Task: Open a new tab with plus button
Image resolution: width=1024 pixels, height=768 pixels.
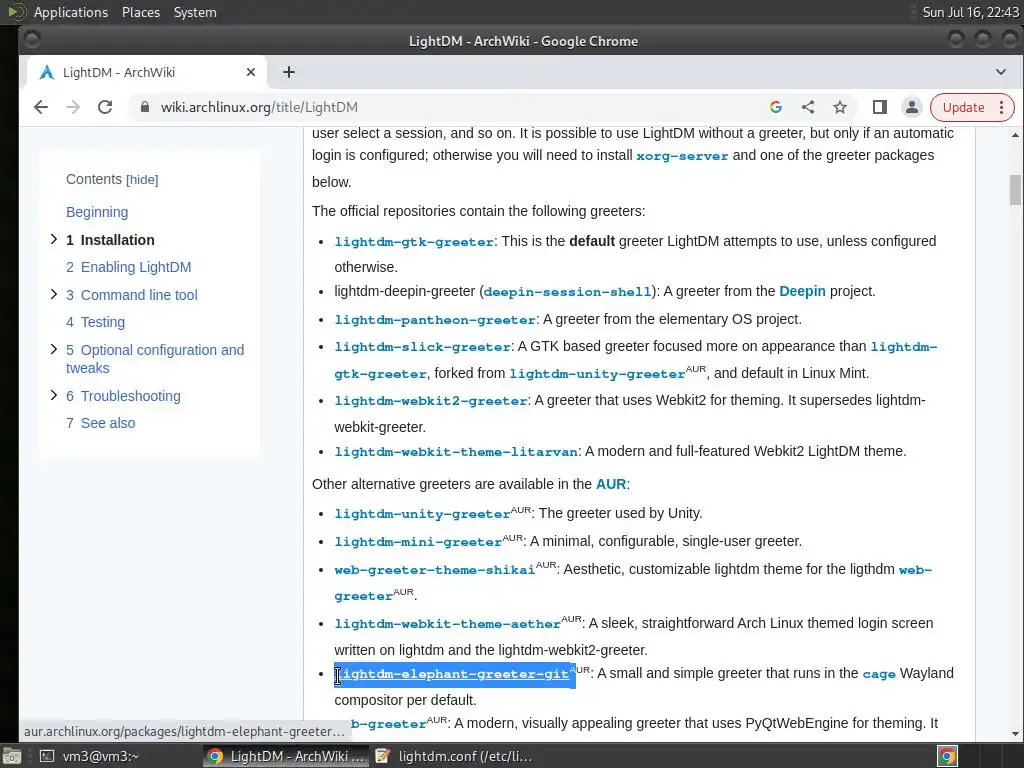Action: [x=289, y=72]
